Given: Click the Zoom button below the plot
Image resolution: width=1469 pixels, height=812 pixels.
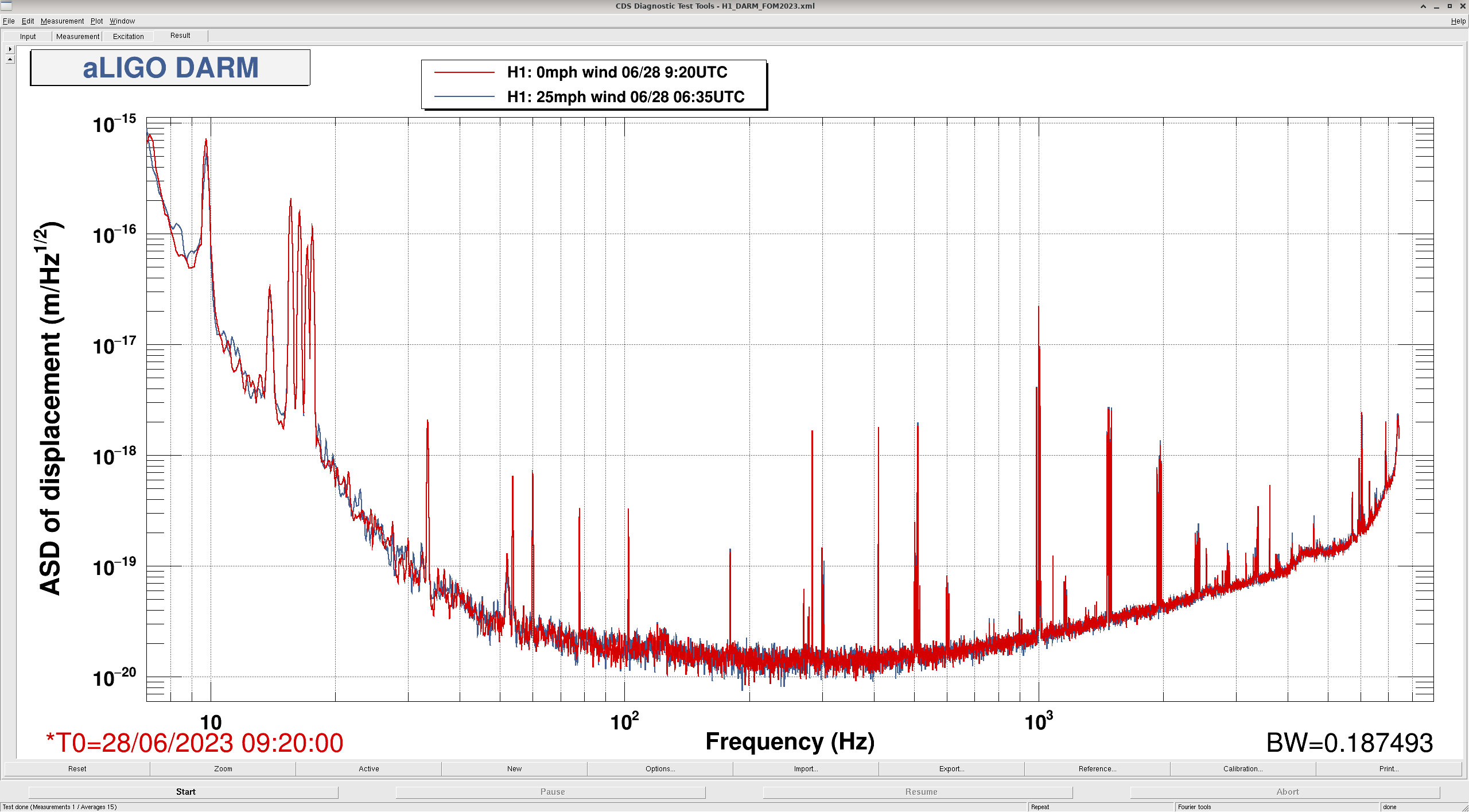Looking at the screenshot, I should coord(223,769).
